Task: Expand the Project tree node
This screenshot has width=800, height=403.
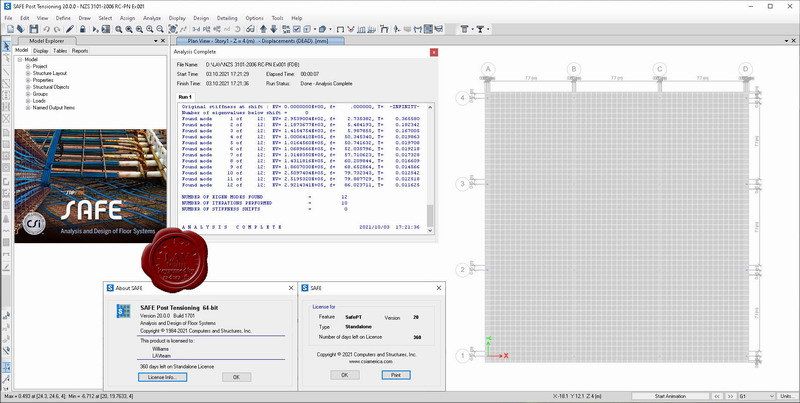Action: click(29, 66)
